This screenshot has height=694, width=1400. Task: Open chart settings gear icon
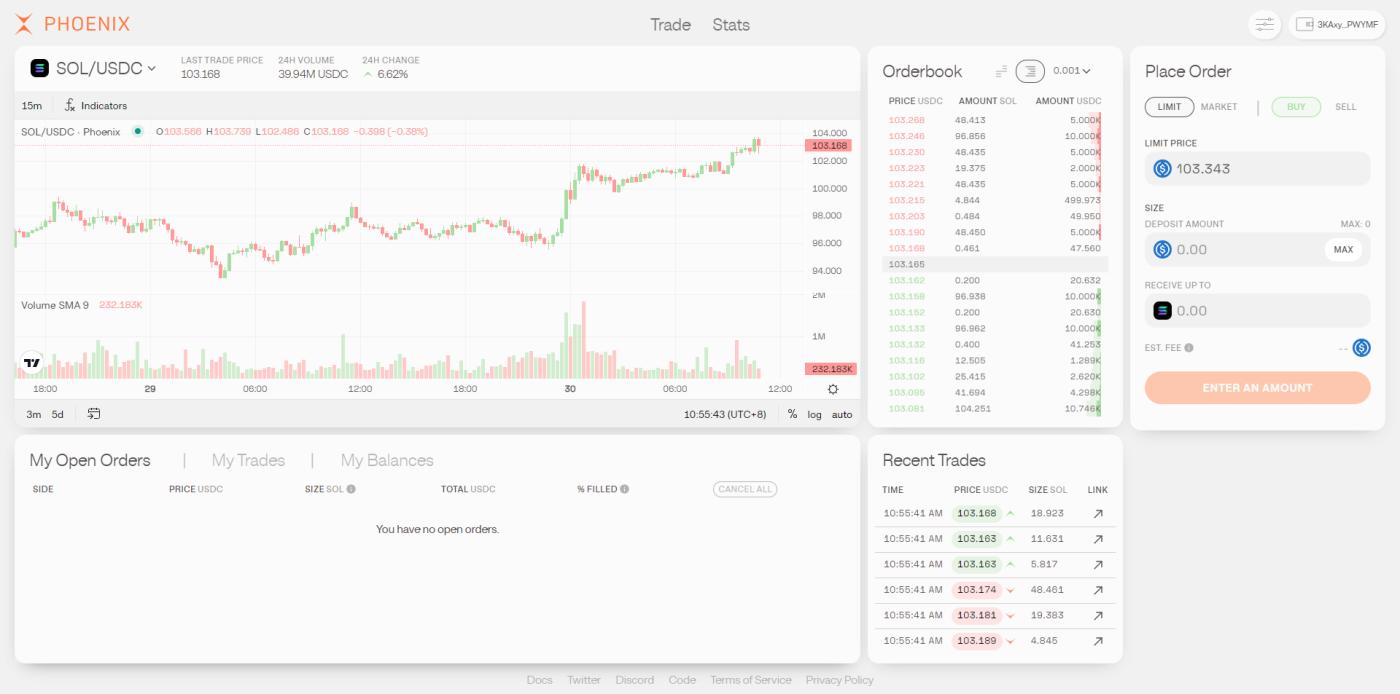(x=833, y=389)
